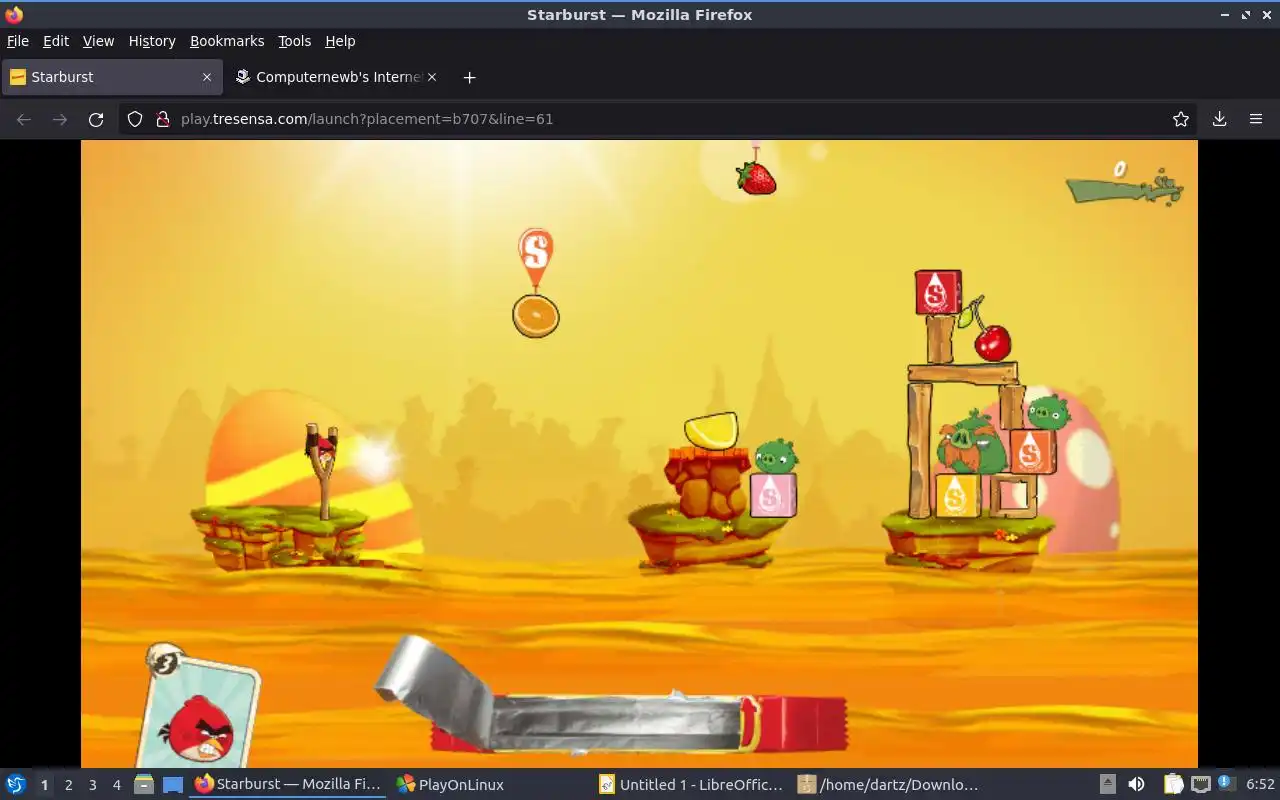Click the orange Starburst candy block
Viewport: 1280px width, 800px height.
click(1032, 451)
